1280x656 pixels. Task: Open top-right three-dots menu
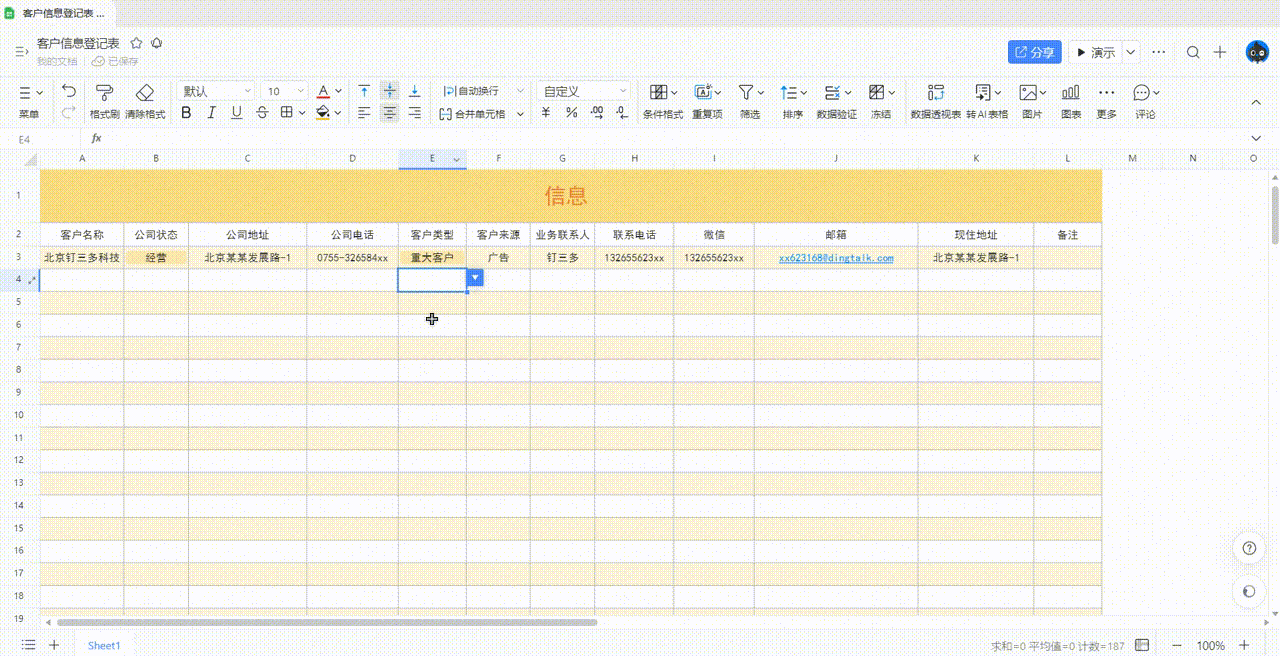1159,52
